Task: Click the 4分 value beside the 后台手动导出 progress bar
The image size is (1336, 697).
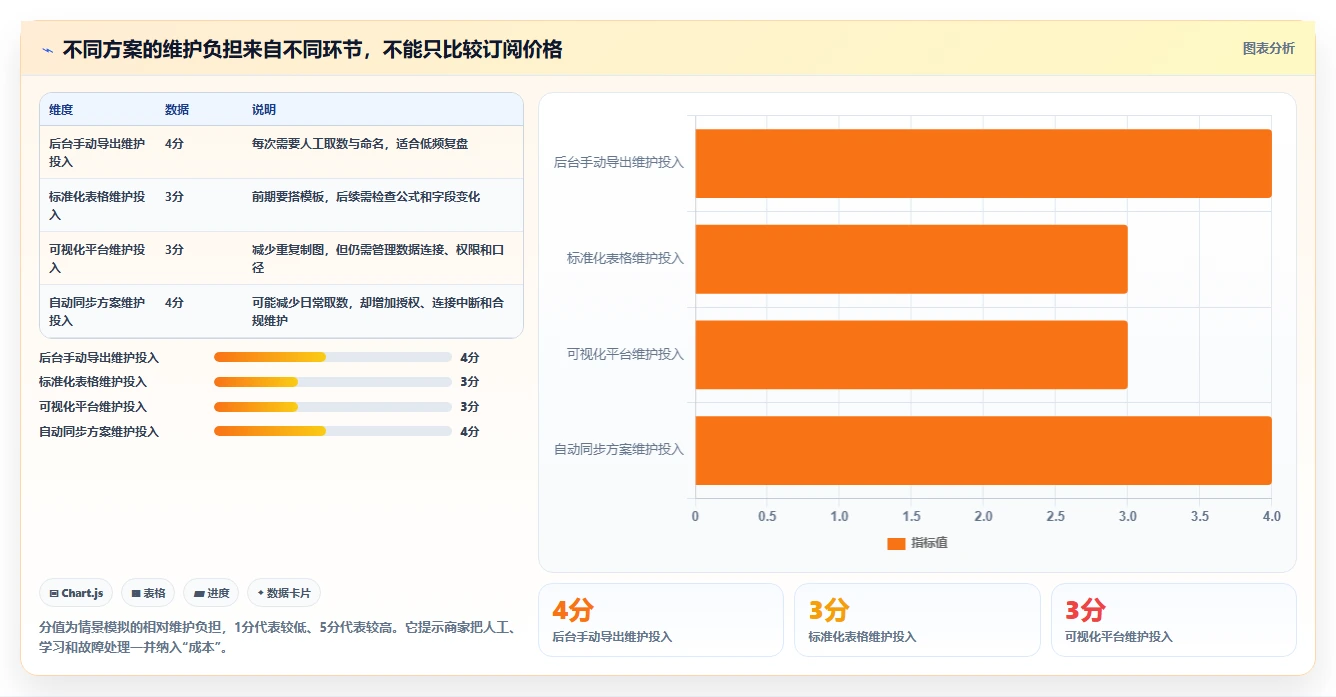Action: [470, 357]
